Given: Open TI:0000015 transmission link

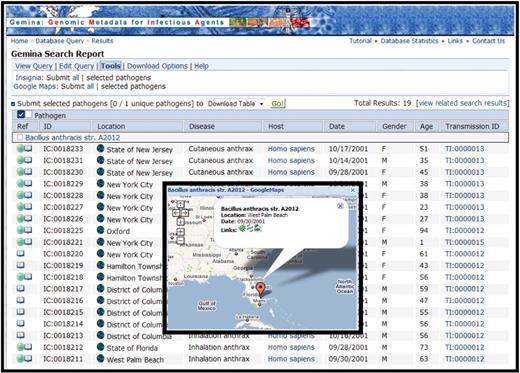Looking at the screenshot, I should click(x=465, y=242).
